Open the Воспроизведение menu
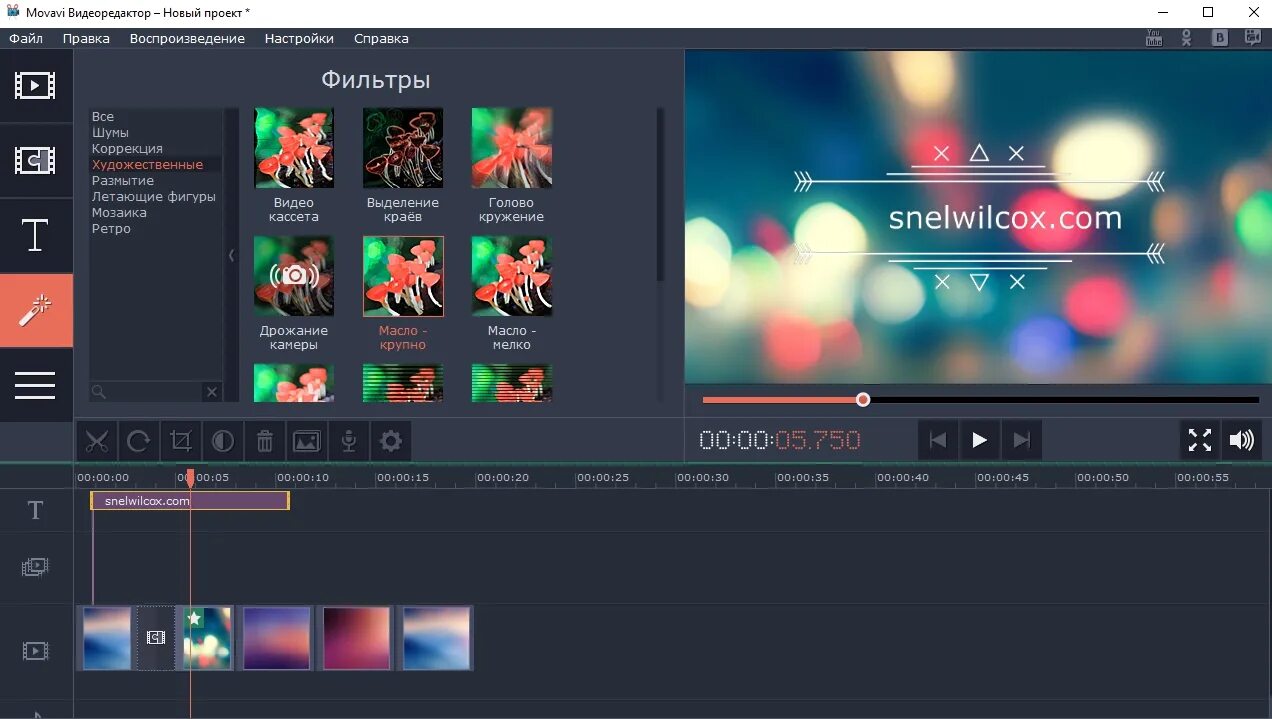1272x719 pixels. [x=187, y=38]
